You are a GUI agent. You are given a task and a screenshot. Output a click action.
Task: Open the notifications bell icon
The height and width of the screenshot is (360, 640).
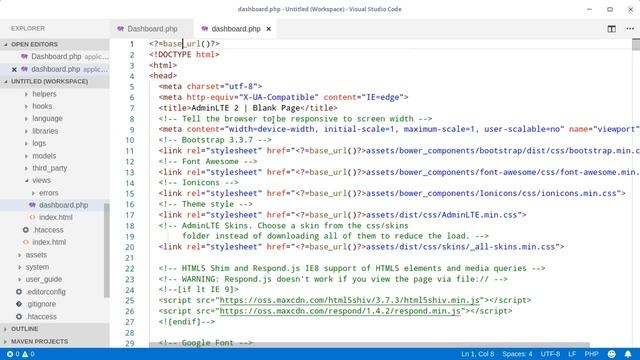tap(628, 354)
